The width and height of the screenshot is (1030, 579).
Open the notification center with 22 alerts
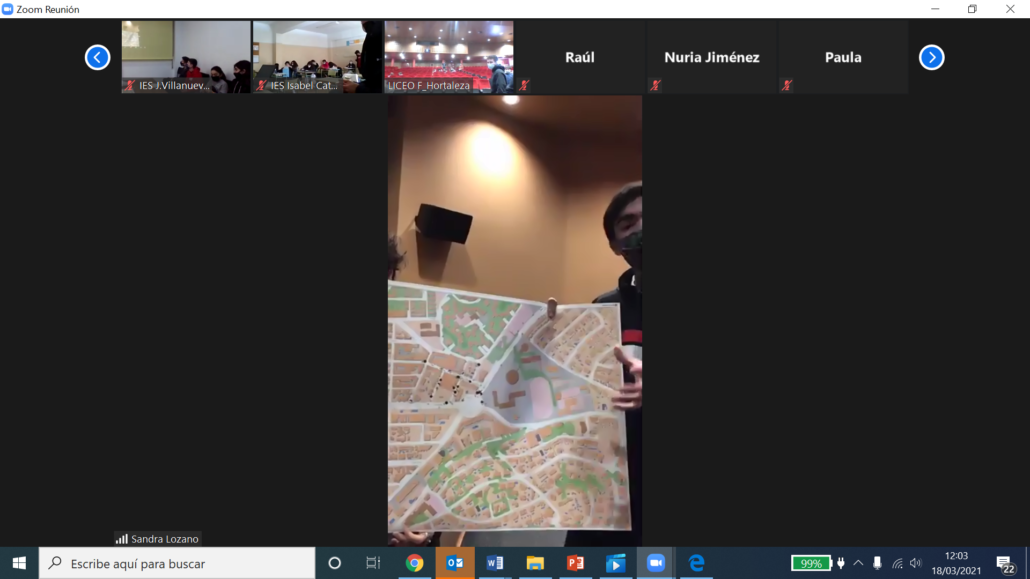(x=1006, y=564)
